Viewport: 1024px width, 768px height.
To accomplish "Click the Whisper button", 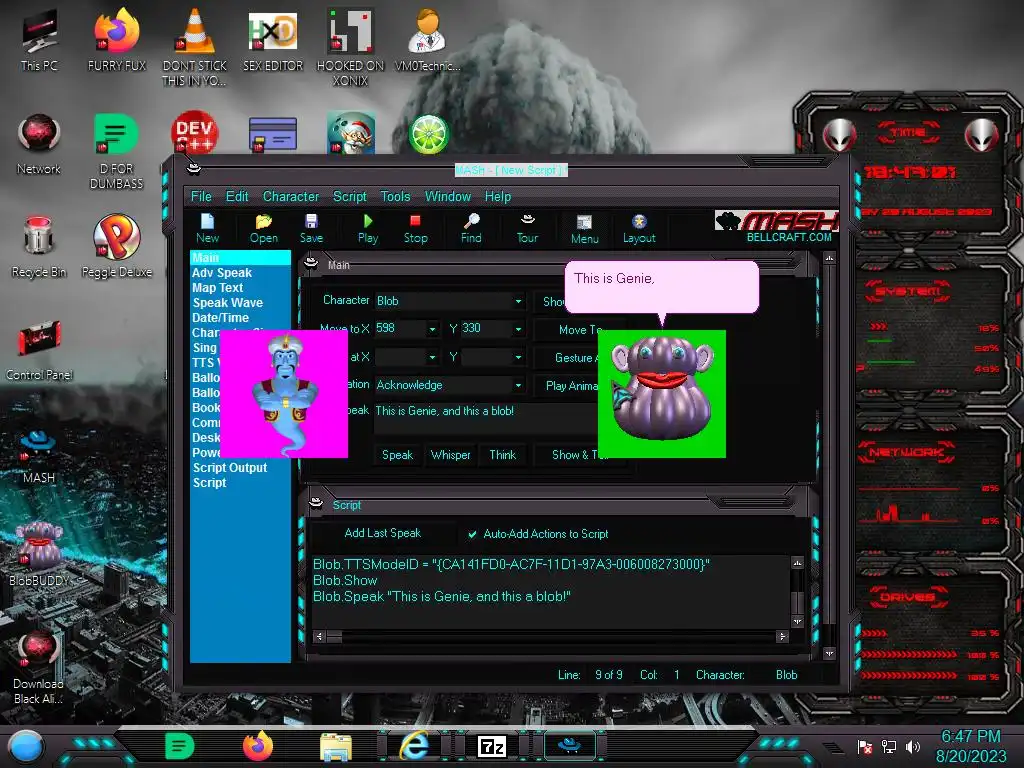I will coord(451,455).
